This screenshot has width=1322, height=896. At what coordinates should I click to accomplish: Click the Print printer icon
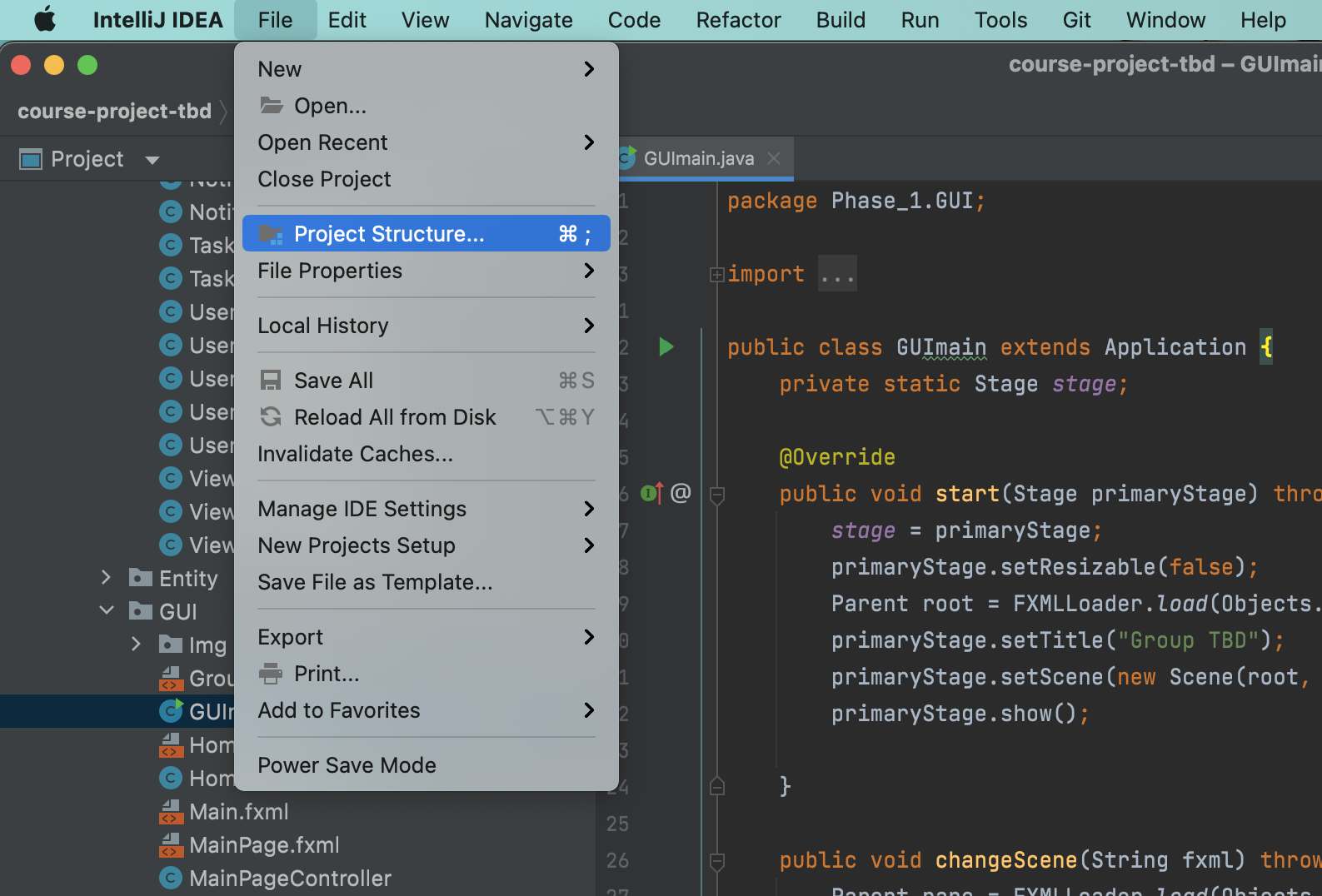pyautogui.click(x=271, y=674)
